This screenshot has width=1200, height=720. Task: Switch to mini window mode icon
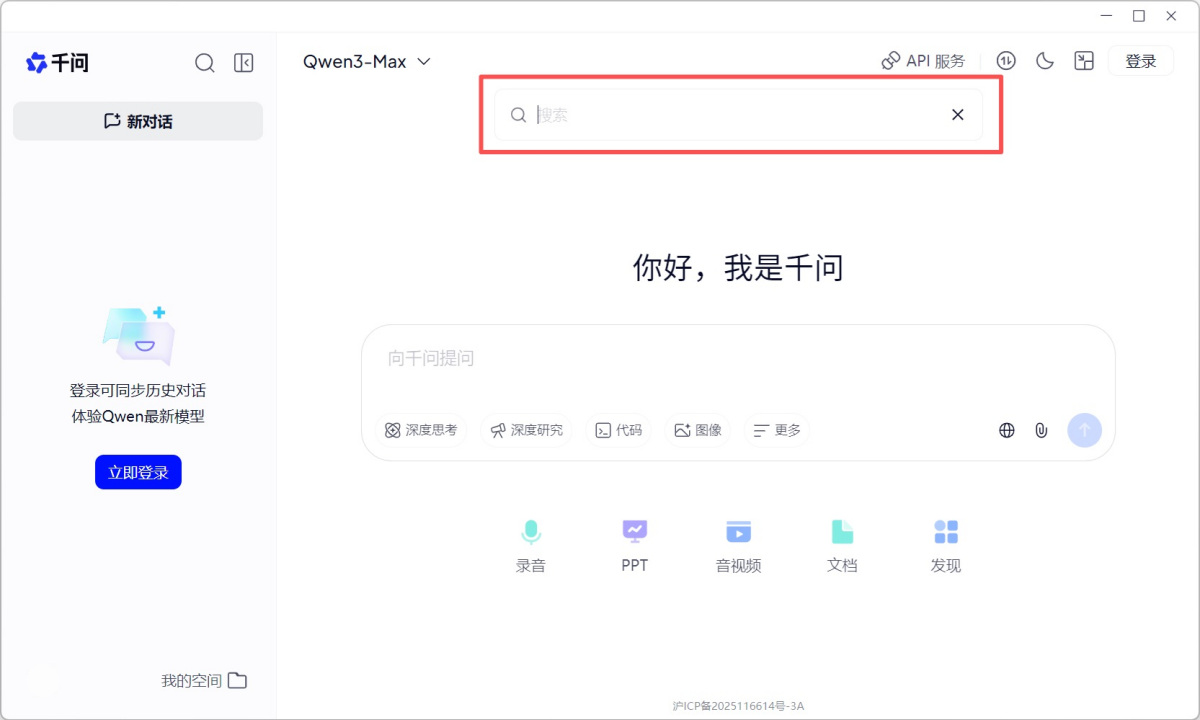(1084, 61)
